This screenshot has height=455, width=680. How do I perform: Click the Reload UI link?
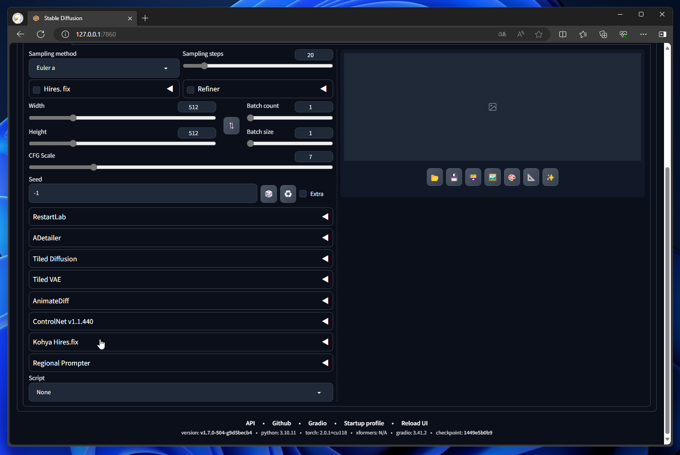[414, 423]
